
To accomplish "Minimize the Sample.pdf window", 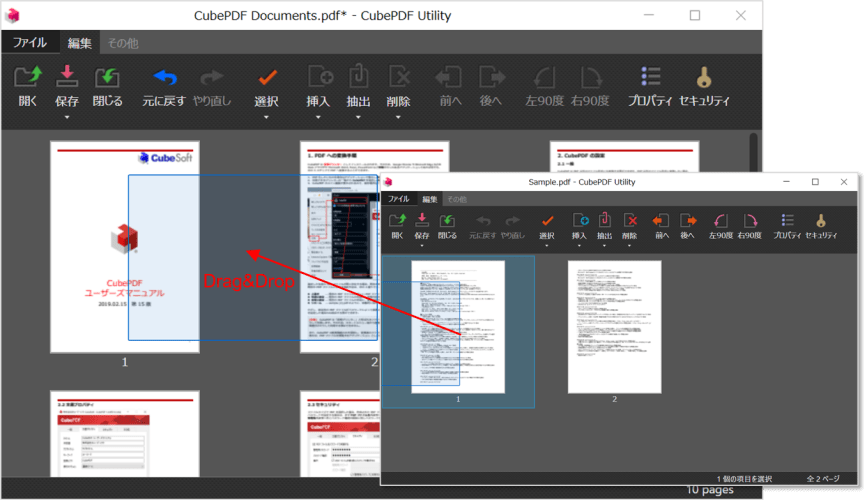I will click(787, 182).
